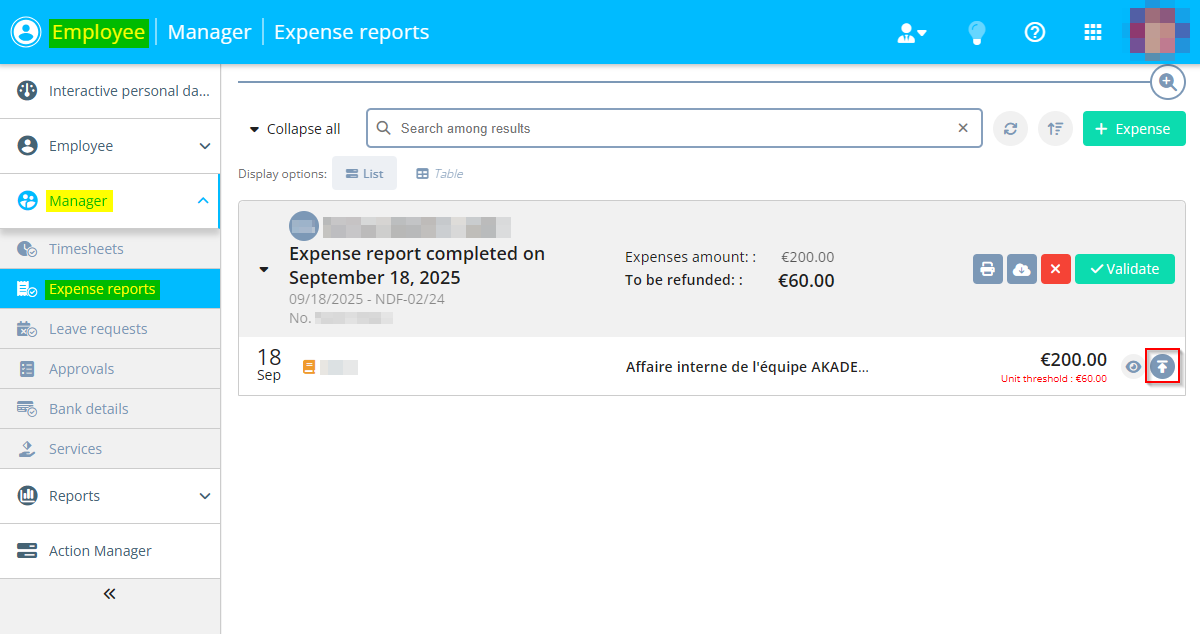Download the expense report via cloud icon

1021,269
